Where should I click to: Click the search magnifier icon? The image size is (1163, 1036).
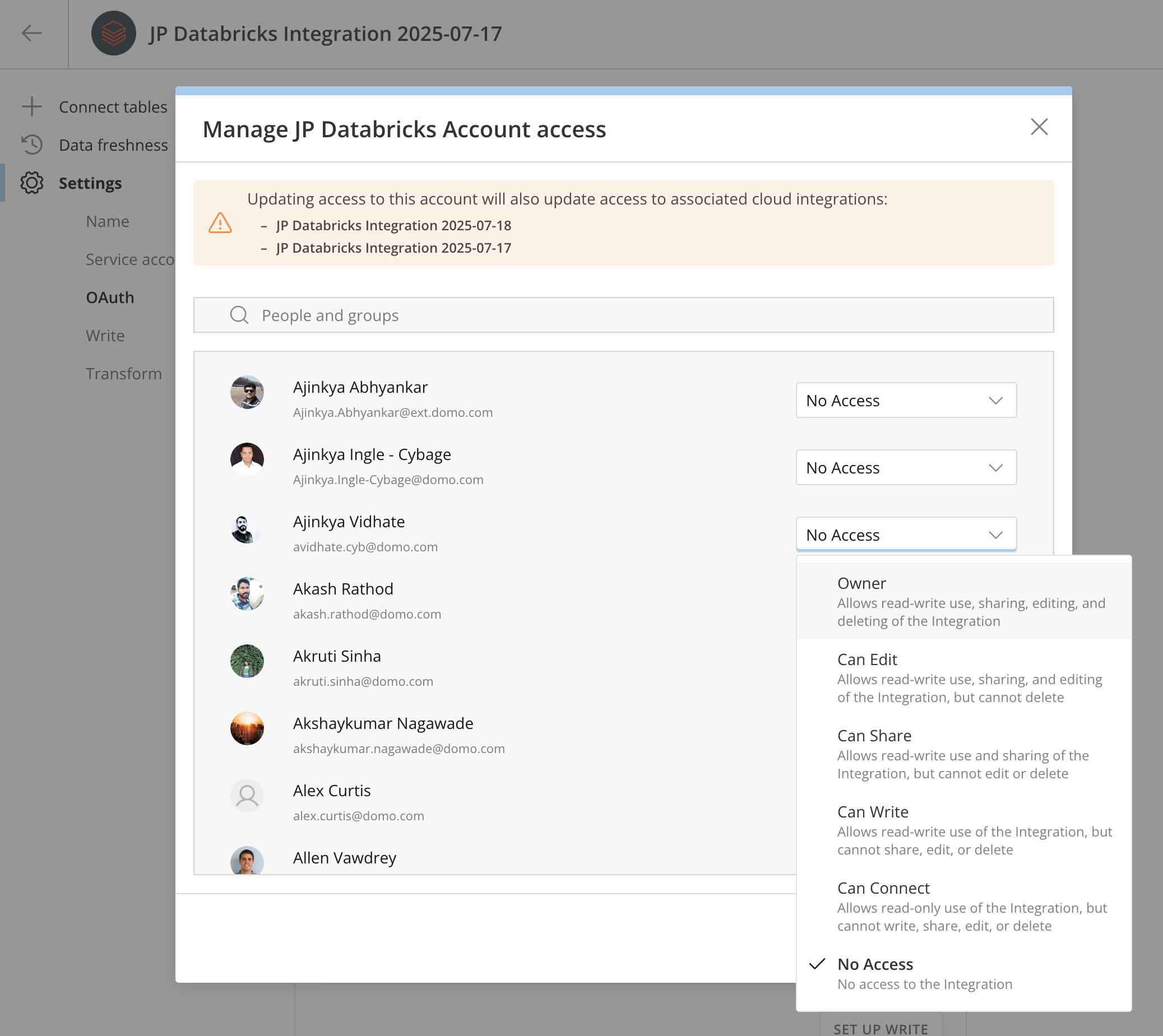pos(239,315)
